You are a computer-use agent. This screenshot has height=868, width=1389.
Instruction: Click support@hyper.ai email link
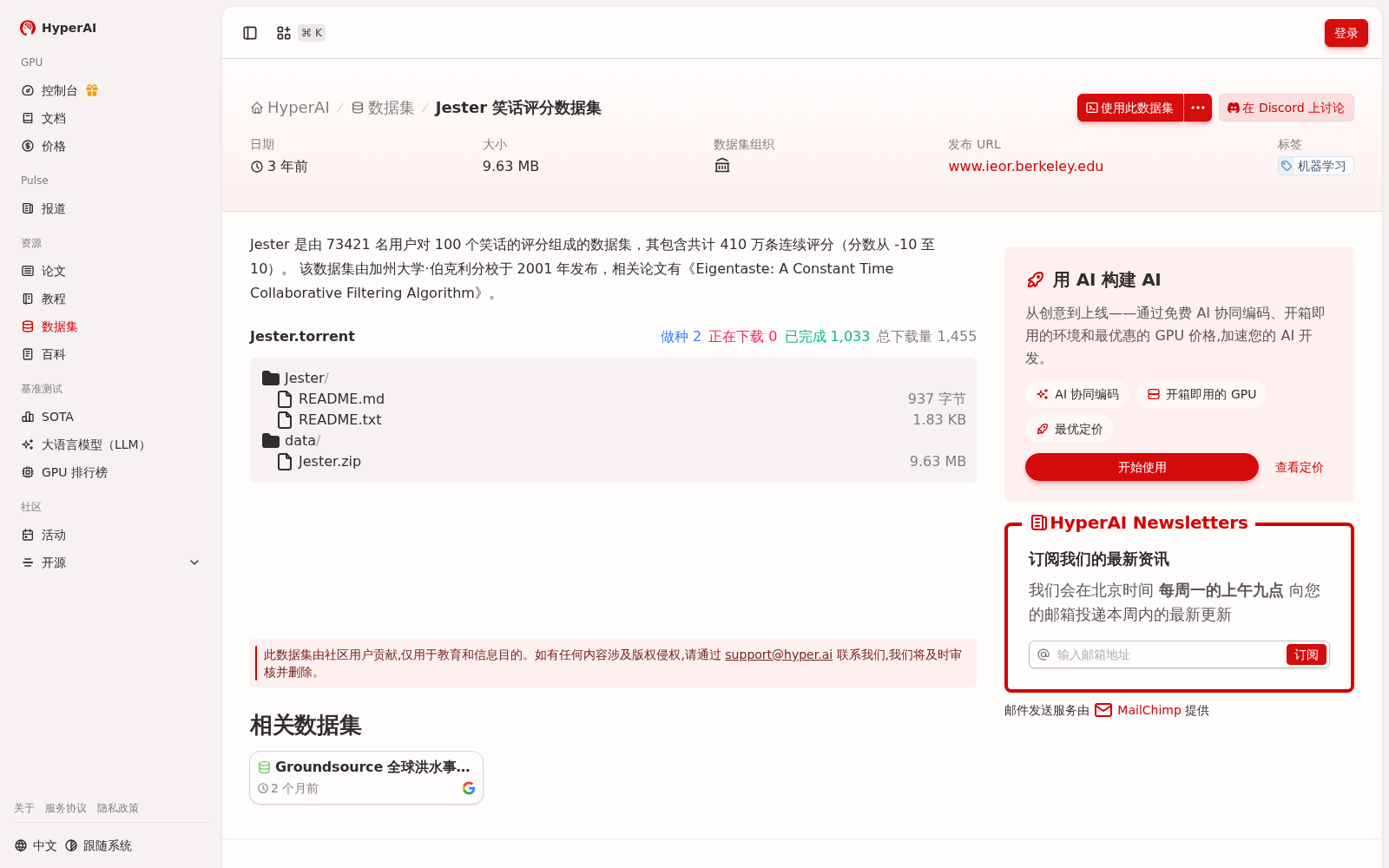click(779, 654)
